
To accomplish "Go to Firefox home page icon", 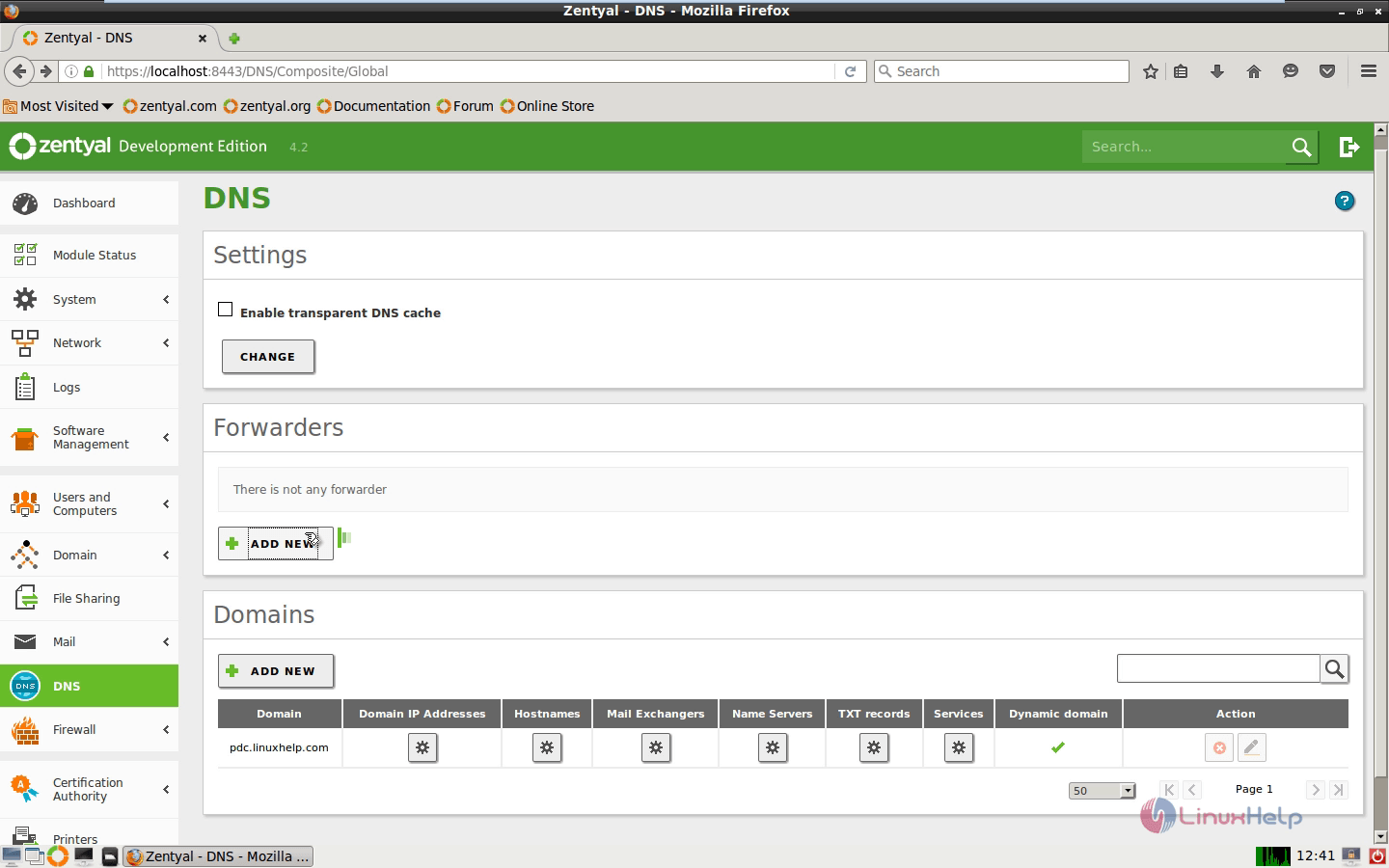I will (1254, 71).
